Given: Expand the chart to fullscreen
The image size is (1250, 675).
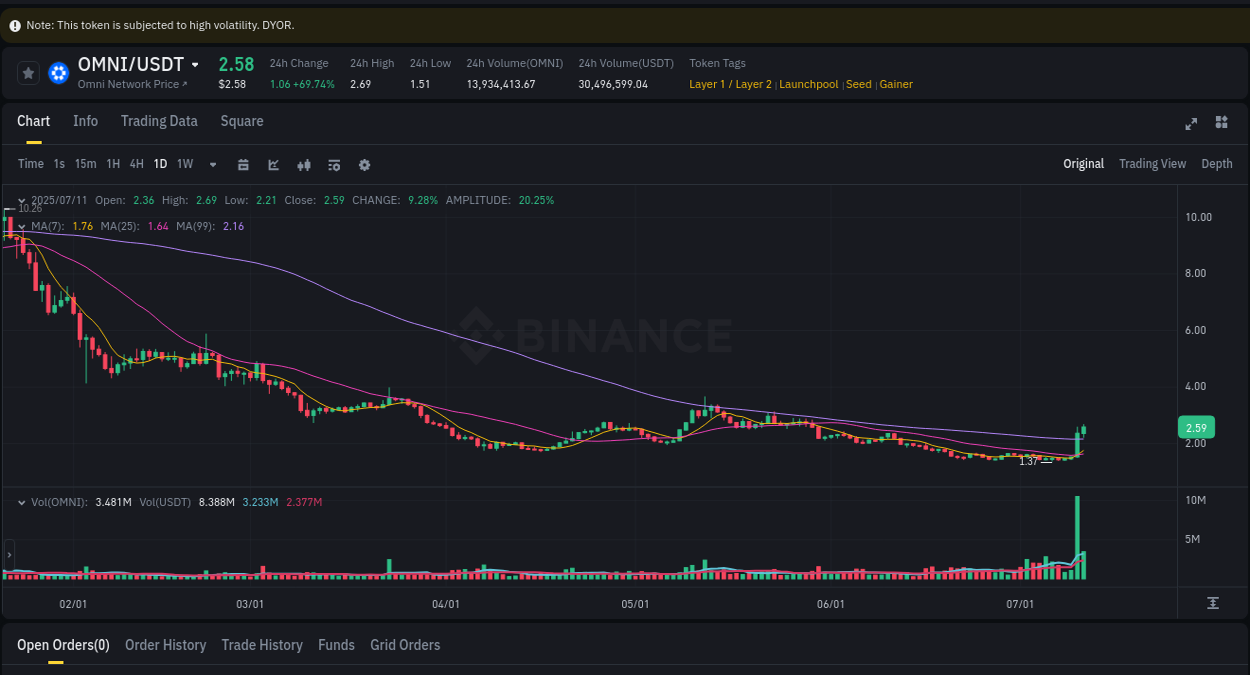Looking at the screenshot, I should click(x=1190, y=124).
